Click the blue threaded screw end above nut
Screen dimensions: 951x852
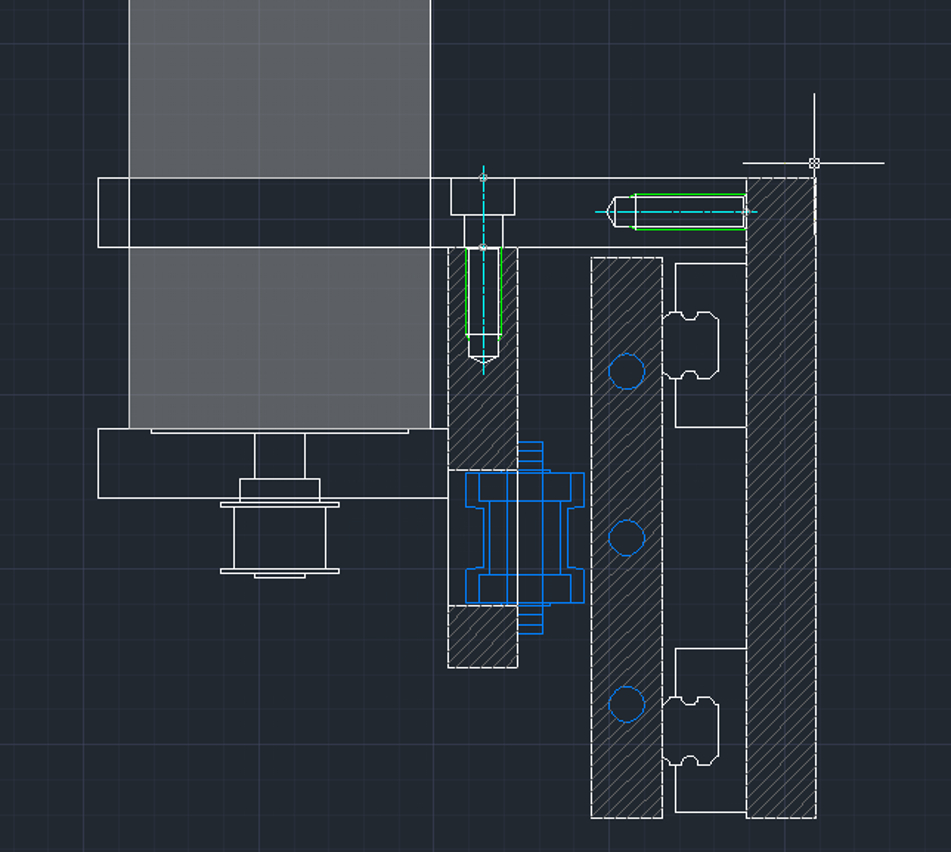531,457
